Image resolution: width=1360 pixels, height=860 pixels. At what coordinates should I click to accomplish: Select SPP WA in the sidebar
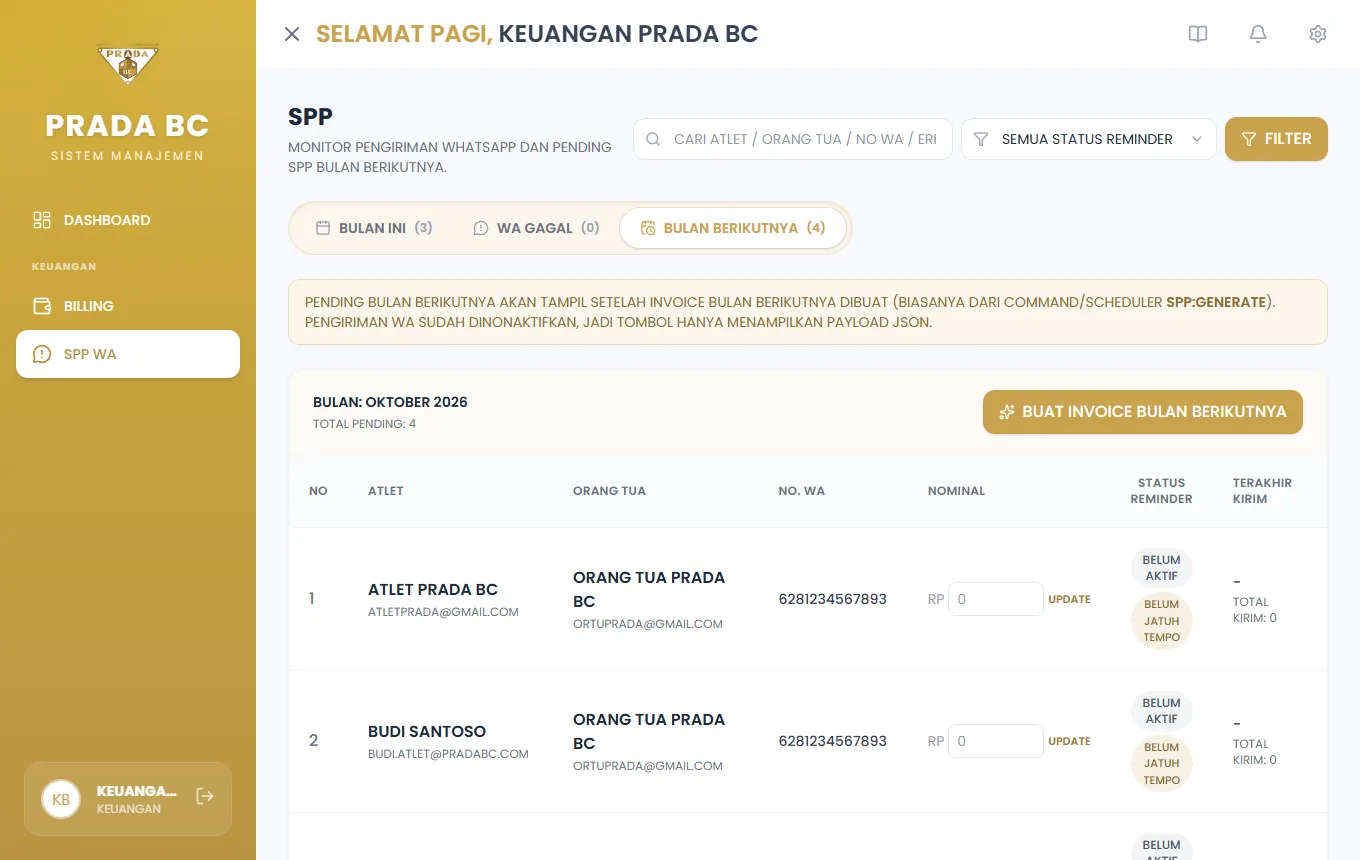coord(128,354)
